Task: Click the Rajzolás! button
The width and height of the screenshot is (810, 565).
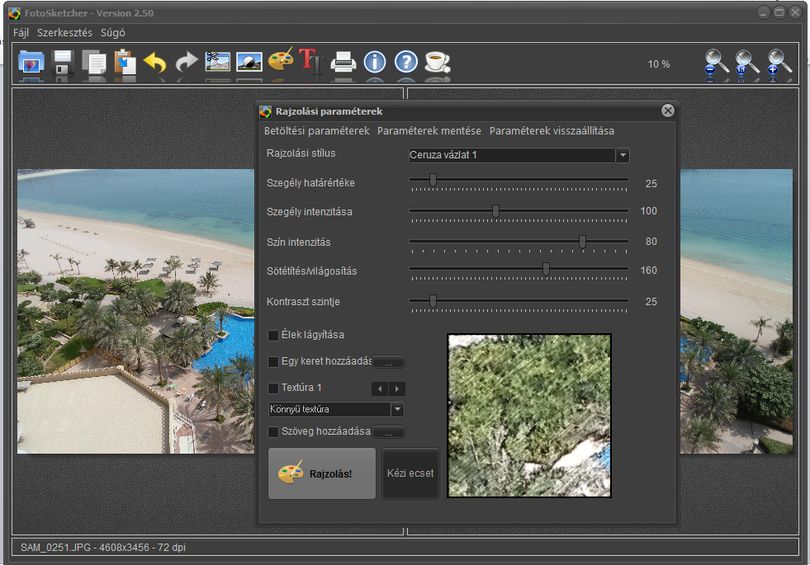Action: 321,474
